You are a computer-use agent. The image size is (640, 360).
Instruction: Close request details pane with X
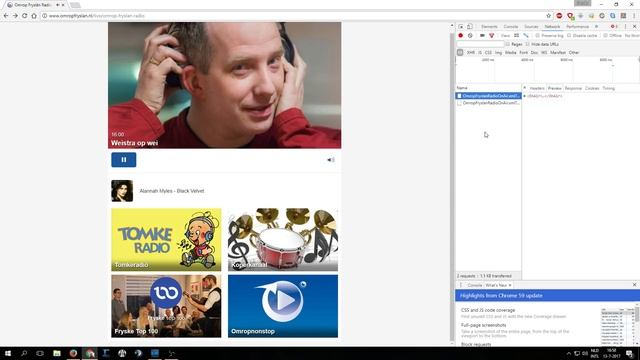pyautogui.click(x=525, y=88)
